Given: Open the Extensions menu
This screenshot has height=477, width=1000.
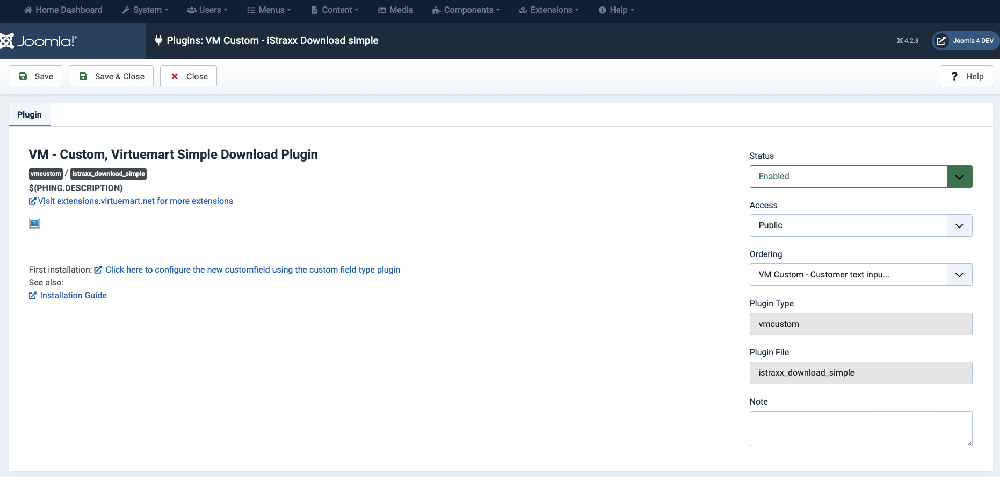Looking at the screenshot, I should point(548,10).
